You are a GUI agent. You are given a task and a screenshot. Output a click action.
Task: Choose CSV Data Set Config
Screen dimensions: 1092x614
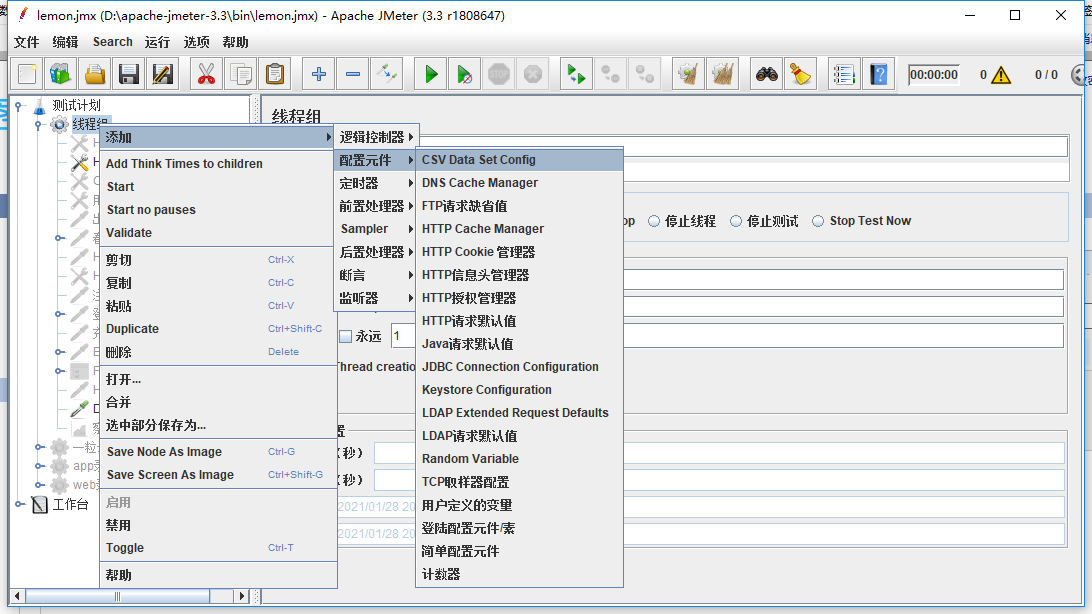[x=519, y=159]
